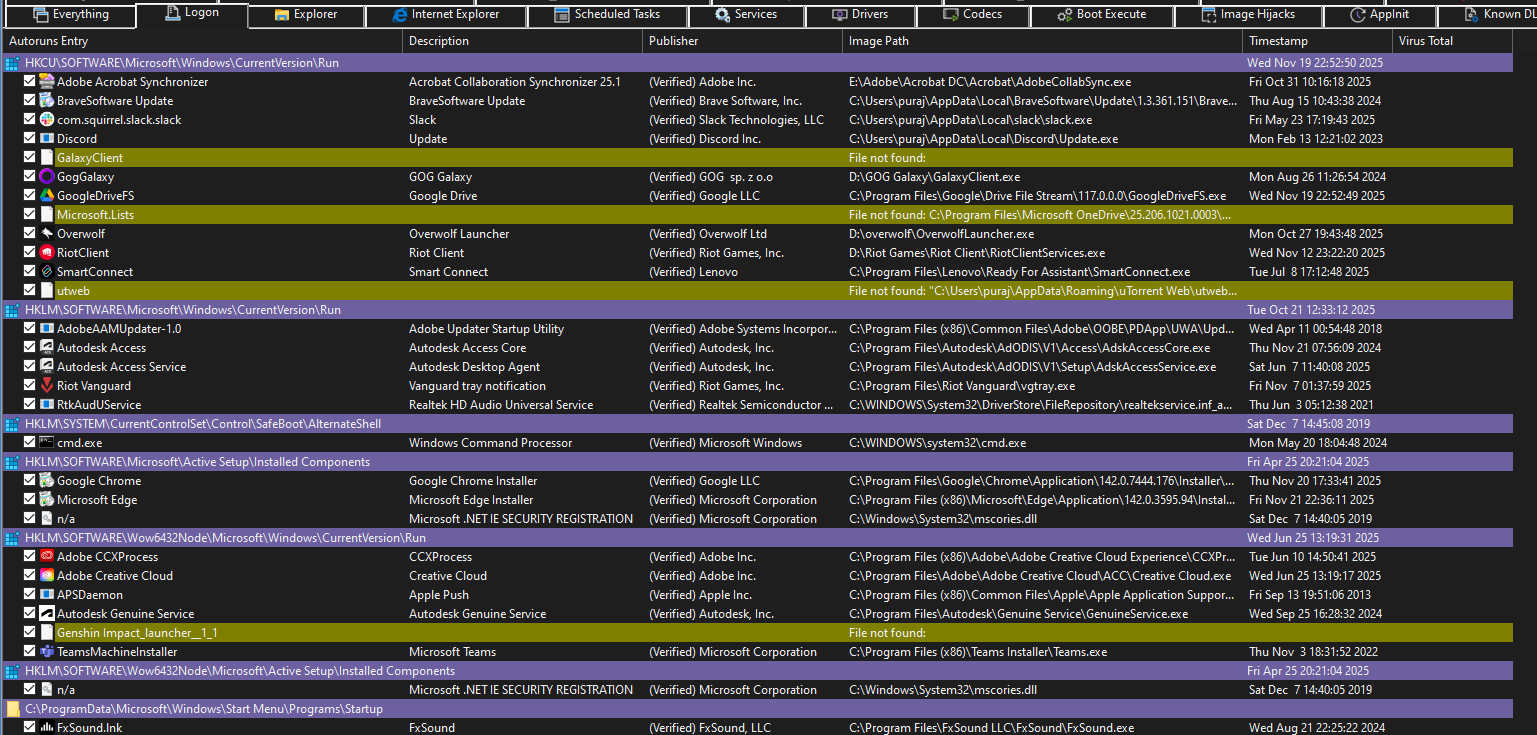The height and width of the screenshot is (735, 1537).
Task: Sort by the Timestamp column header
Action: (x=1317, y=41)
